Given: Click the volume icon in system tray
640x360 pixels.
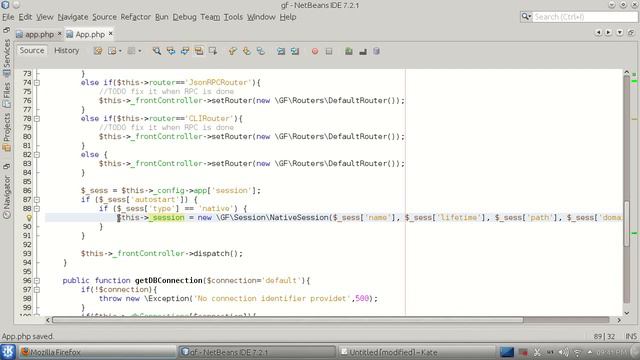Looking at the screenshot, I should 563,352.
